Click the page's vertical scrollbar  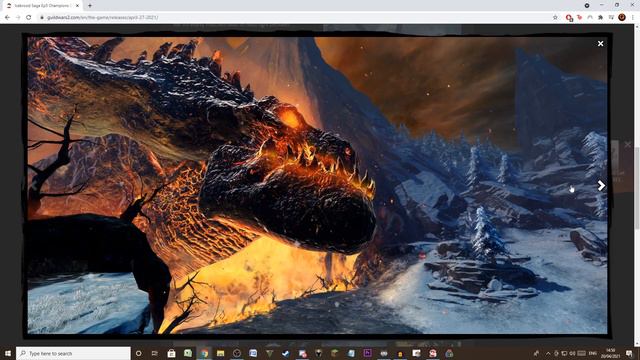[637, 188]
